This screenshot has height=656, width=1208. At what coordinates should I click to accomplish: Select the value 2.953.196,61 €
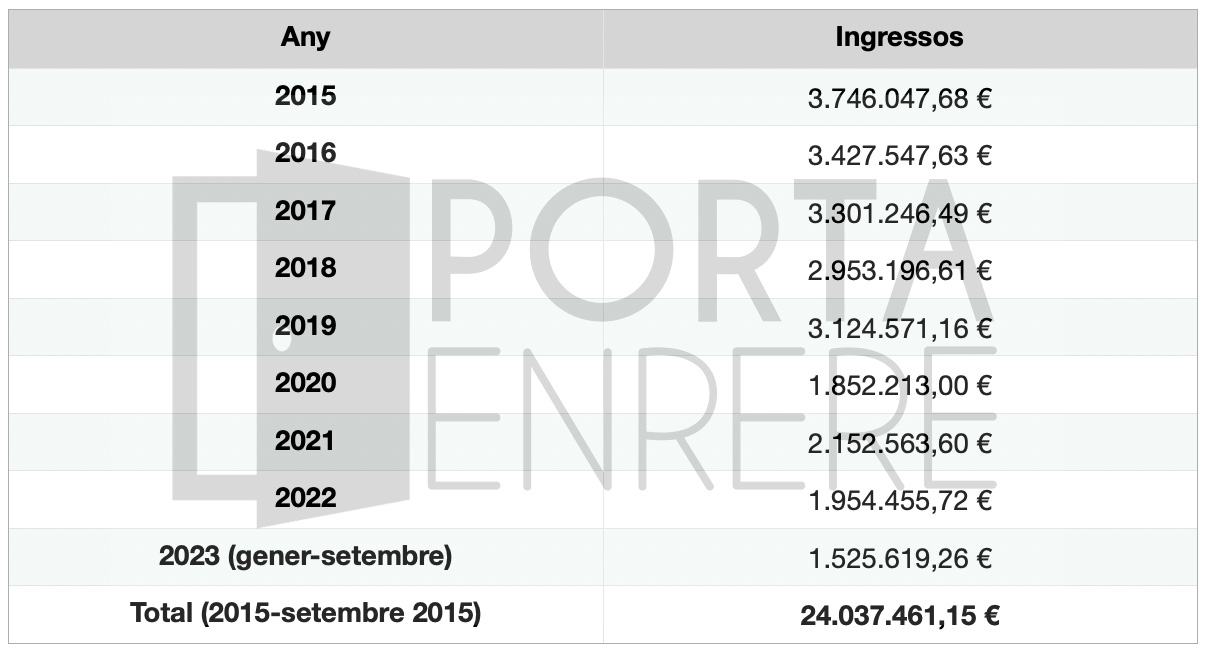(899, 271)
